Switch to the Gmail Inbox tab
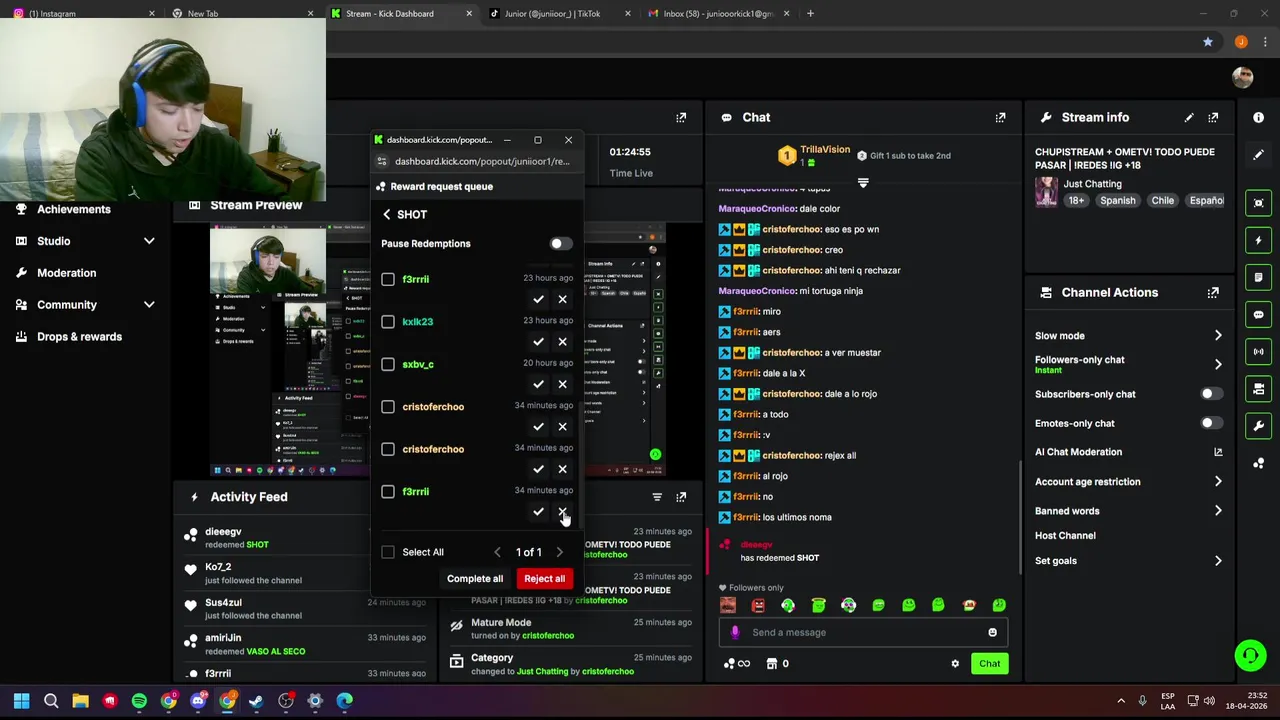The height and width of the screenshot is (720, 1280). click(718, 14)
